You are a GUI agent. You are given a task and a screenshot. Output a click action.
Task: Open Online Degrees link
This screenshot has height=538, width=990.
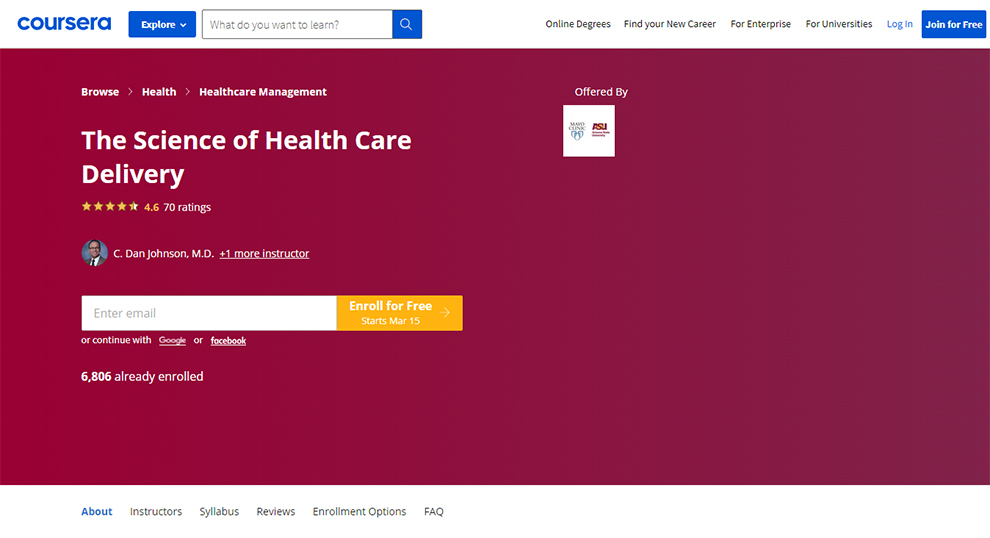coord(578,24)
